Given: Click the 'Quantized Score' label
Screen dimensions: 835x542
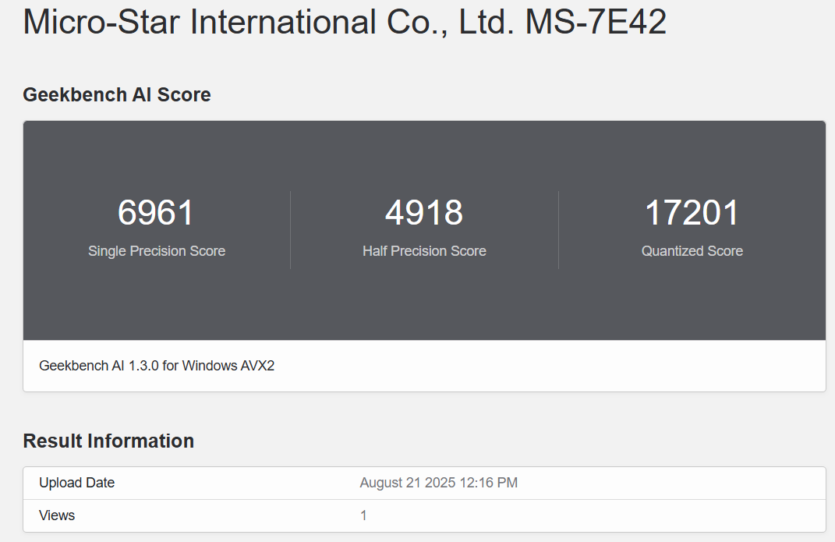Looking at the screenshot, I should tap(692, 251).
